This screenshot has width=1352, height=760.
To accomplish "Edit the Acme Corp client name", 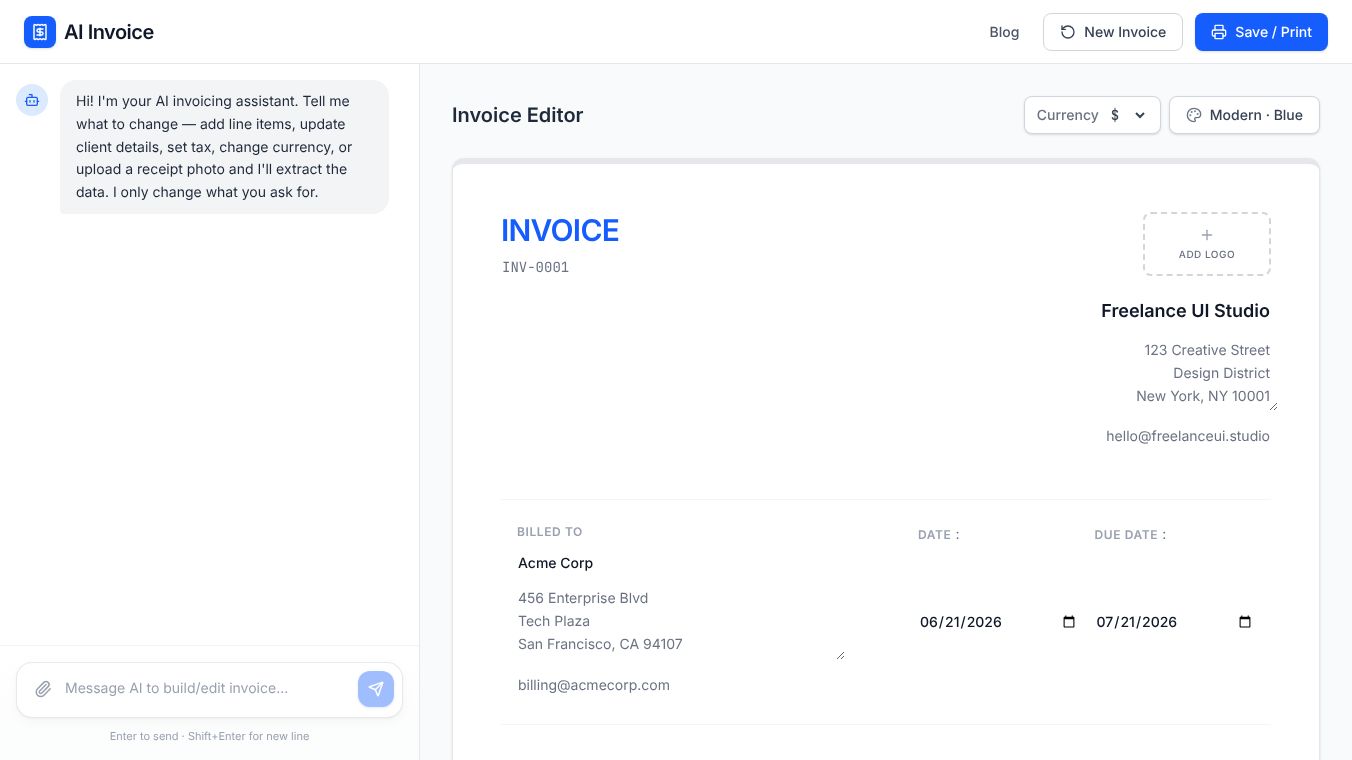I will [556, 563].
